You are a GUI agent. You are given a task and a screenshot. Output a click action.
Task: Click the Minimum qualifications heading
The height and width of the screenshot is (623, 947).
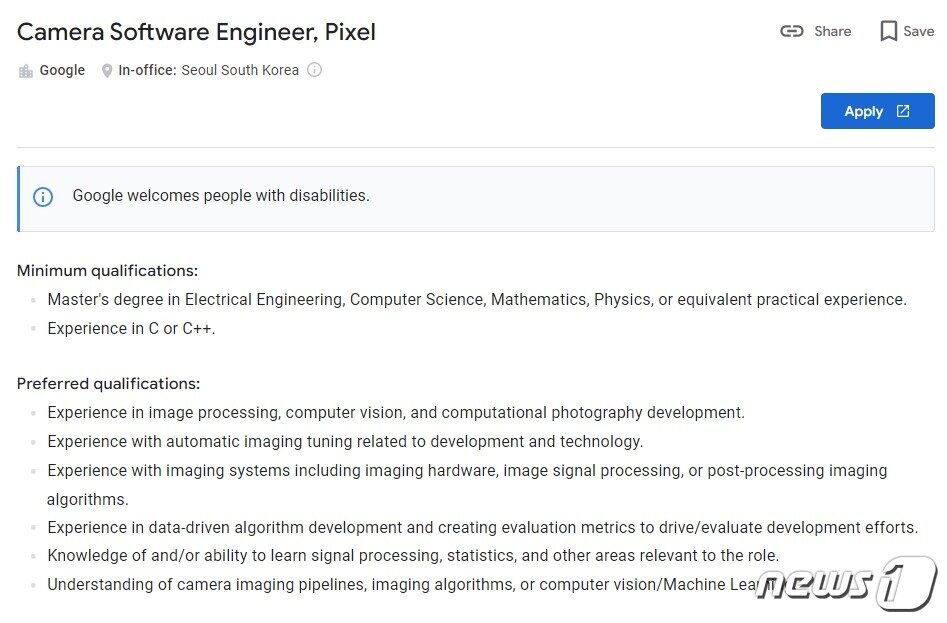(x=108, y=270)
